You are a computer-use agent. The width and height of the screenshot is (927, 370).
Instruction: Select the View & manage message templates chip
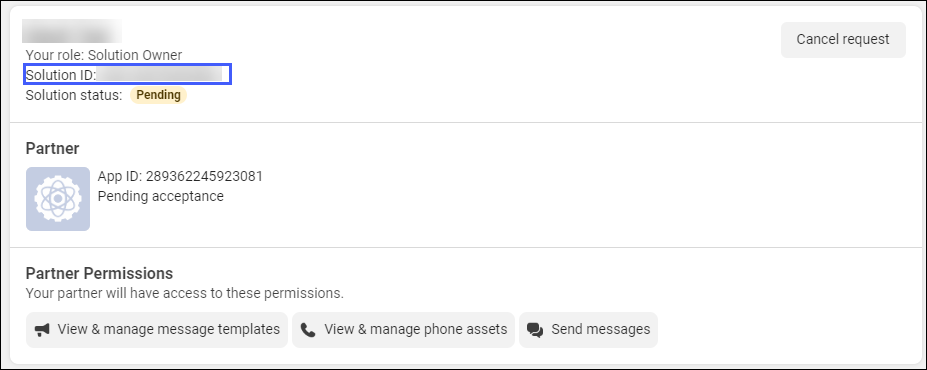pos(157,330)
